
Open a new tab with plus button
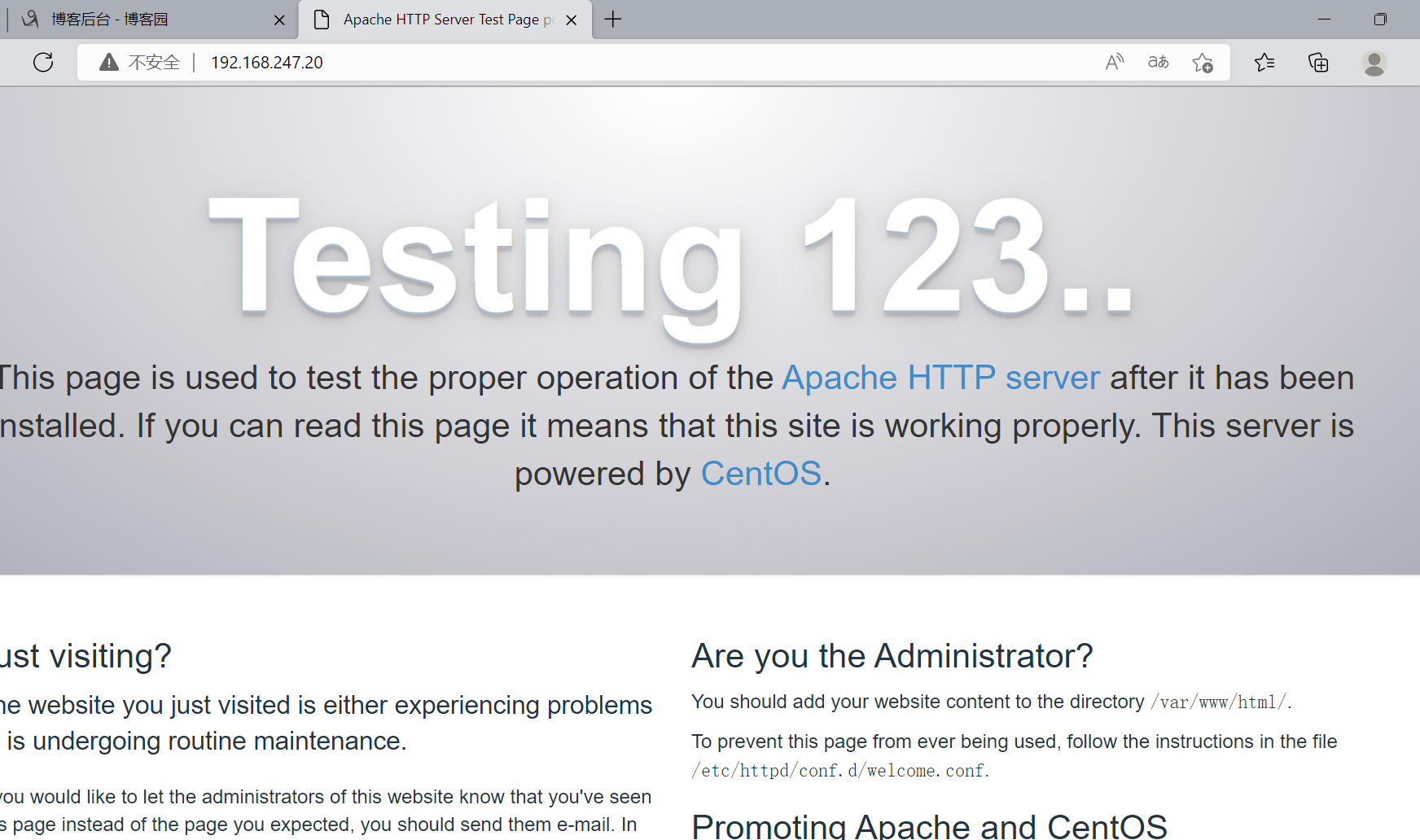pyautogui.click(x=613, y=19)
